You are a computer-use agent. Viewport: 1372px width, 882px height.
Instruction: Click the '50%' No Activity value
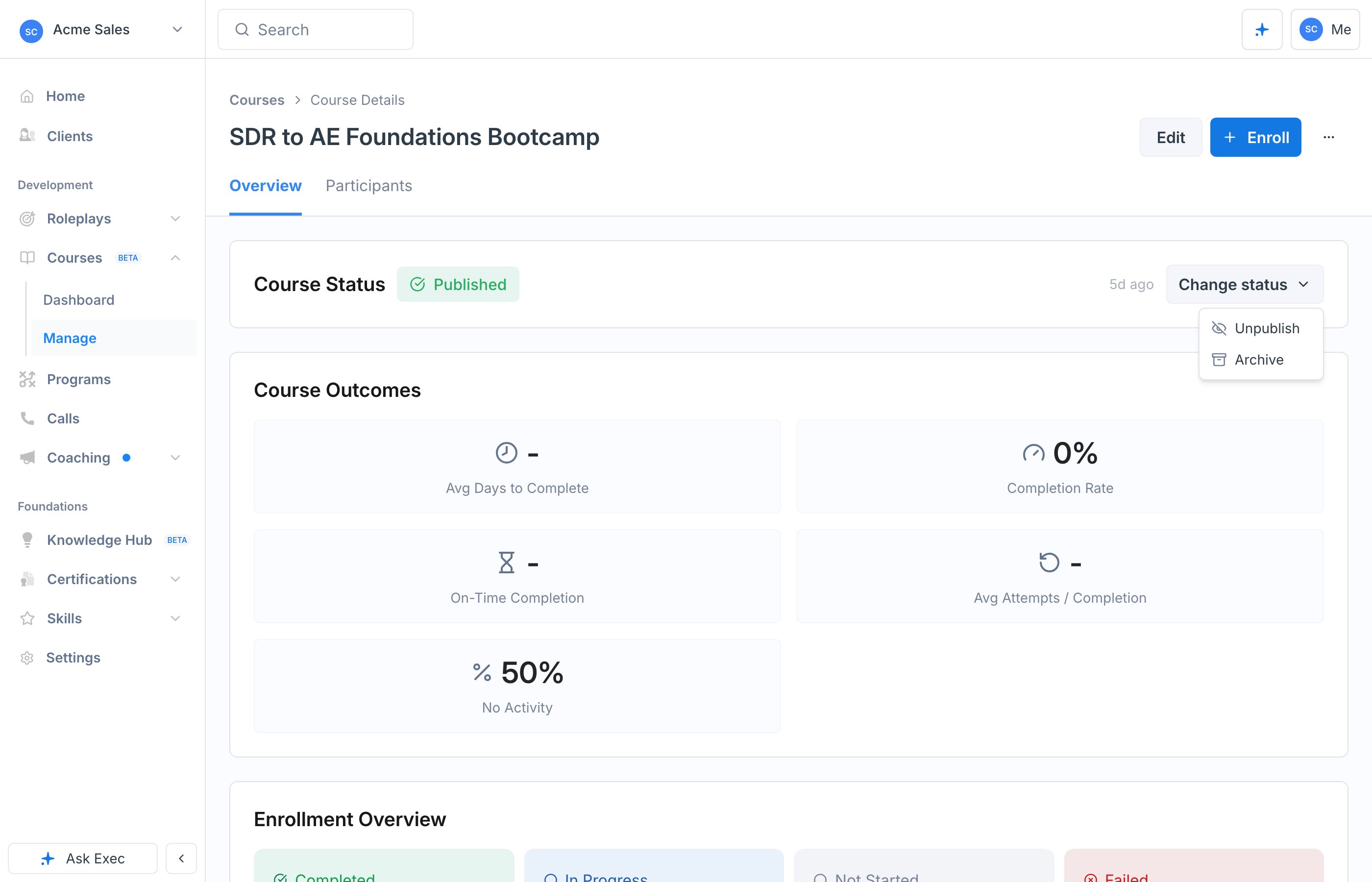532,672
